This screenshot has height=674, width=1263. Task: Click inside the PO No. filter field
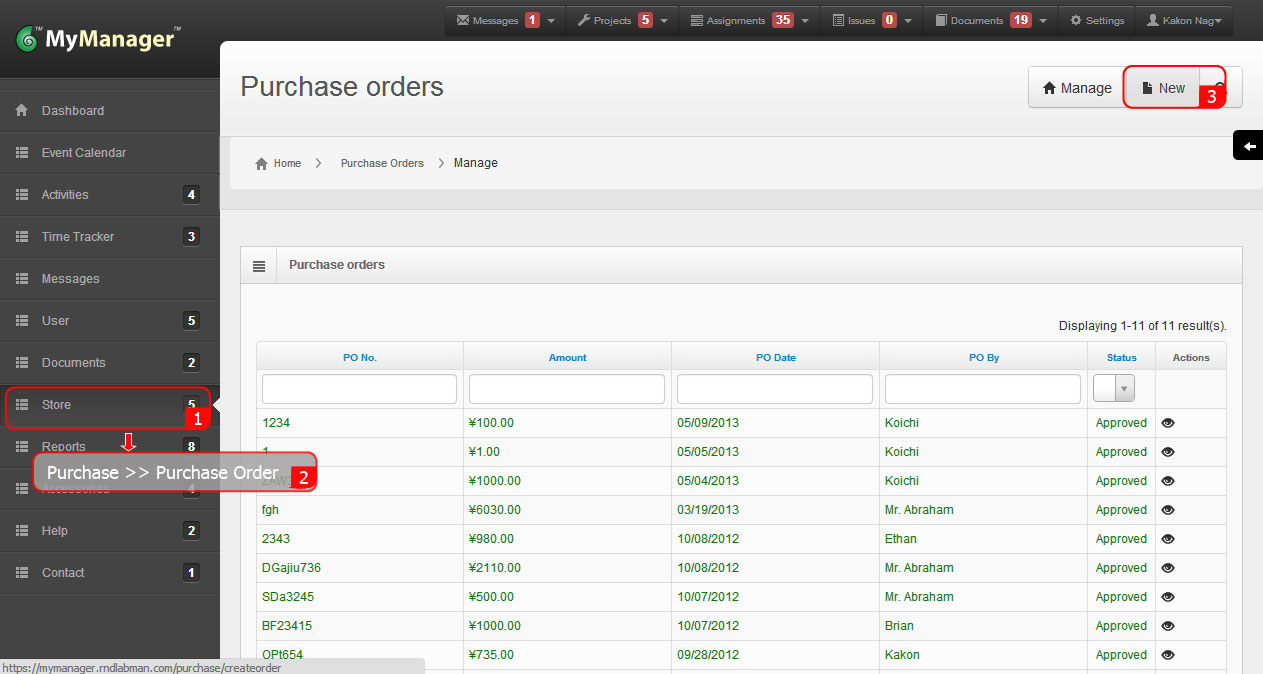[358, 388]
